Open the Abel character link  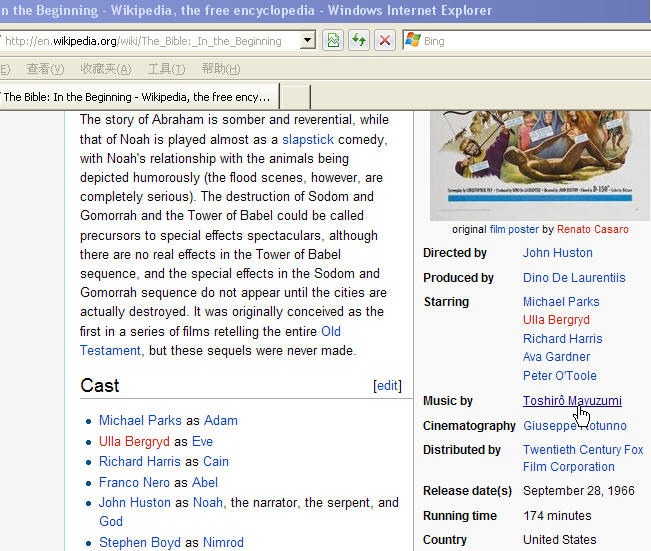tap(205, 482)
